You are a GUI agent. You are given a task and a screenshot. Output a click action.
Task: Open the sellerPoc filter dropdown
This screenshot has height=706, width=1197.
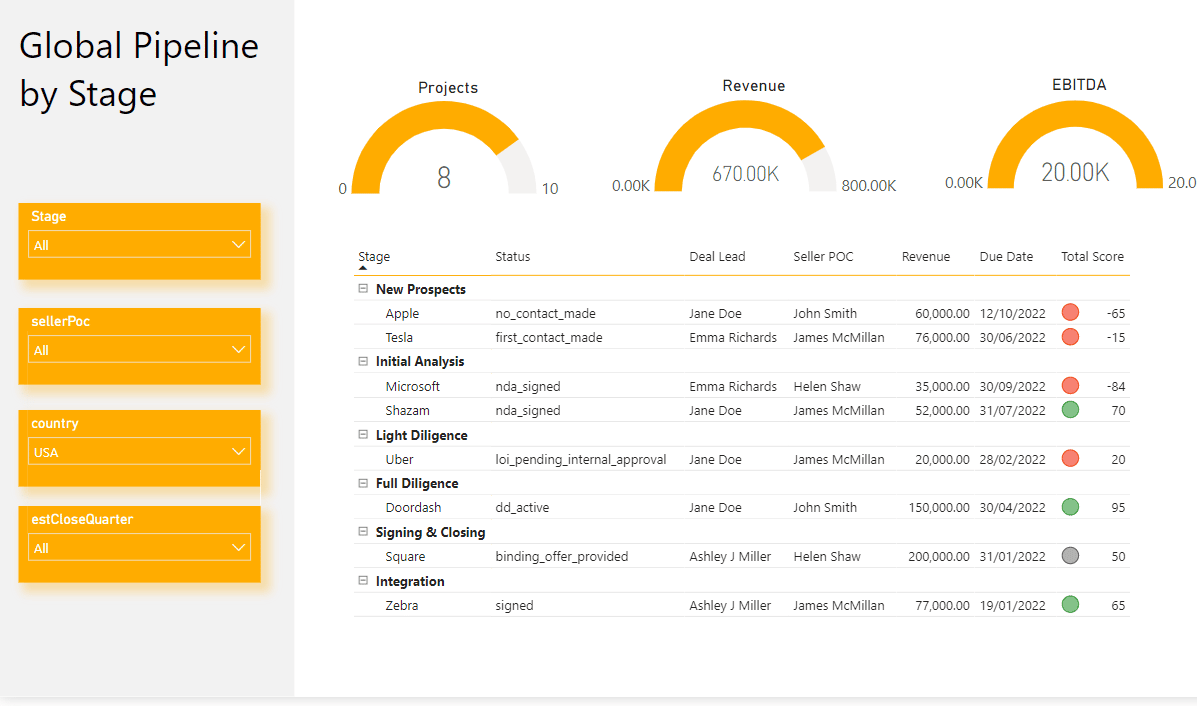[139, 350]
